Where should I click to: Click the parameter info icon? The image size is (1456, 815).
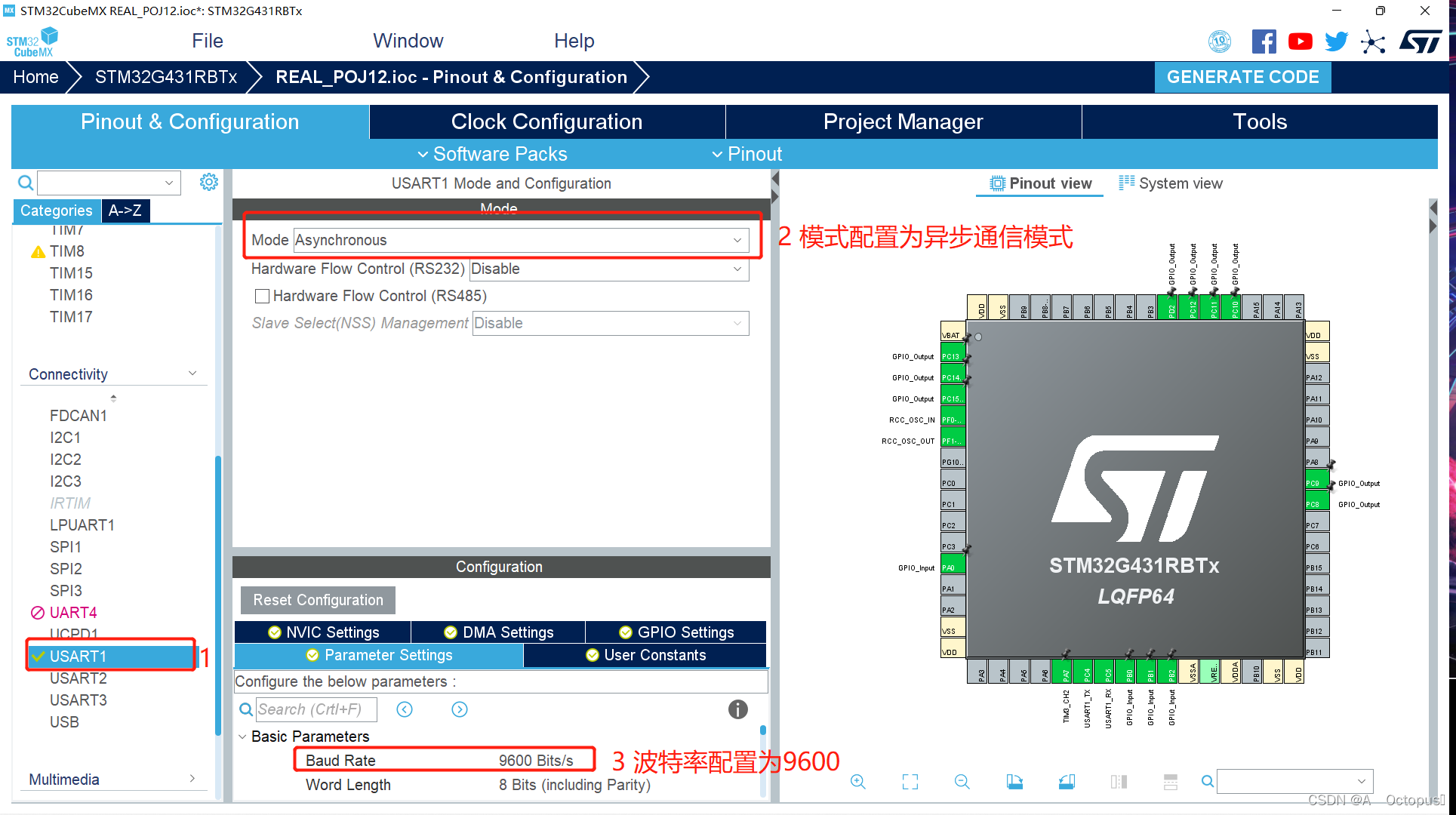pyautogui.click(x=737, y=709)
